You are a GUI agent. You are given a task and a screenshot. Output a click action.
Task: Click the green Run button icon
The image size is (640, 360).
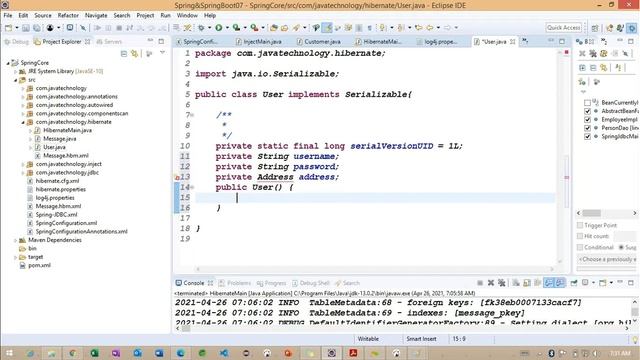pos(219,28)
